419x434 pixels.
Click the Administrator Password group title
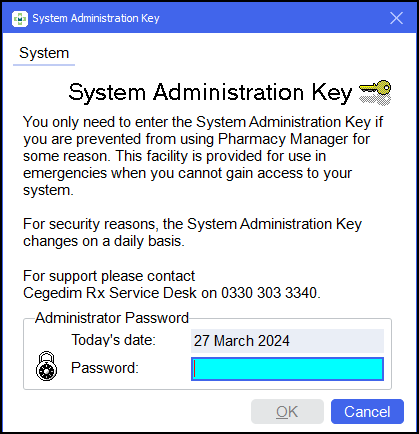[112, 318]
